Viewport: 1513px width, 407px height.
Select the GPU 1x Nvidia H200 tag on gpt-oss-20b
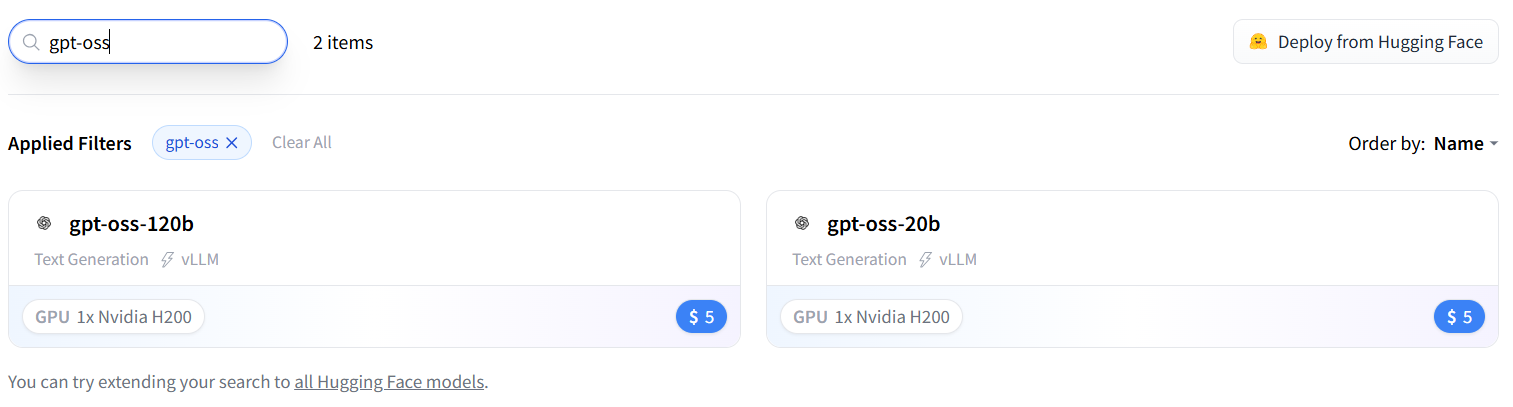tap(871, 317)
